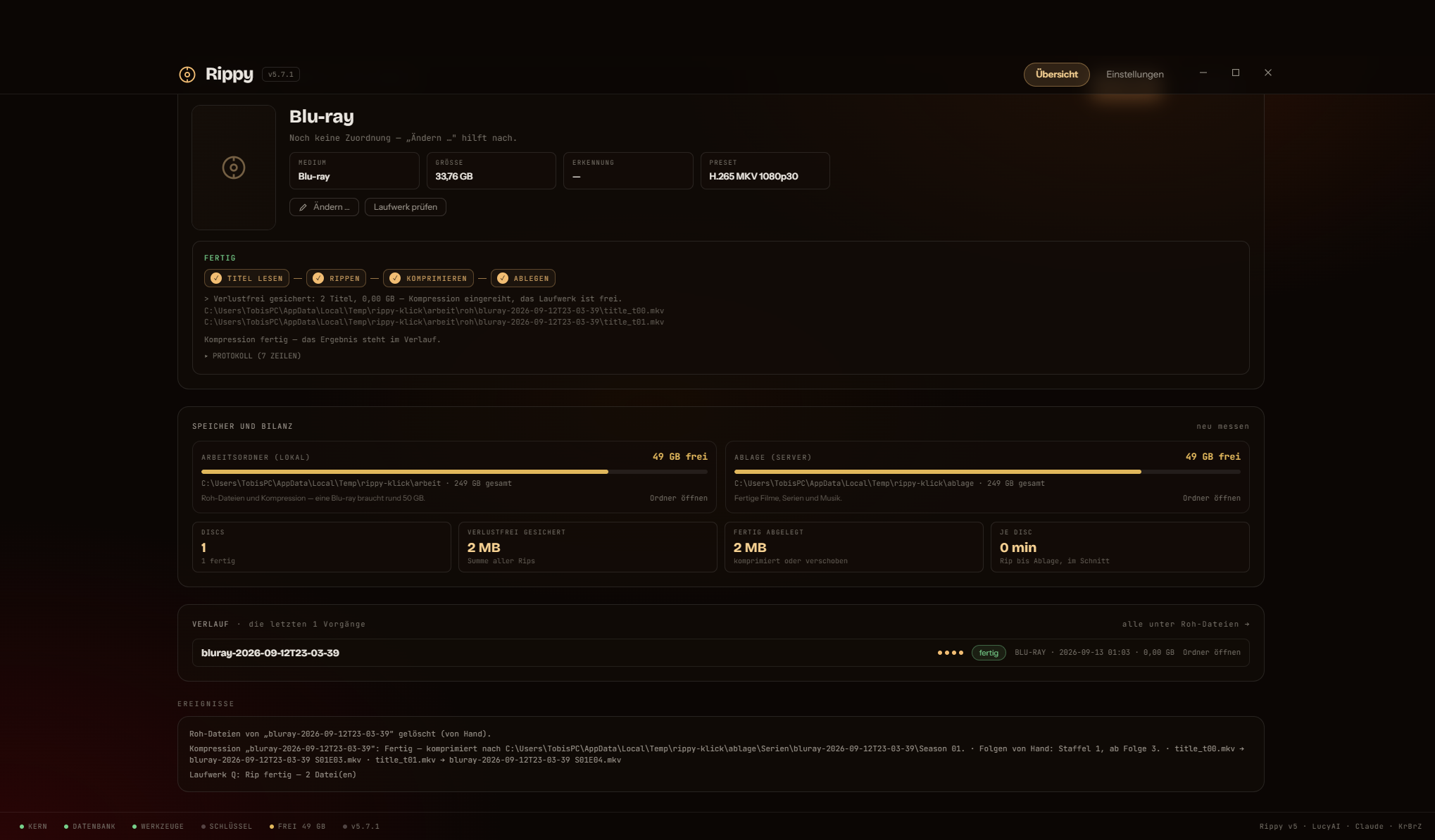Click the Laufwerk prüfen button
1435x840 pixels.
(x=406, y=207)
